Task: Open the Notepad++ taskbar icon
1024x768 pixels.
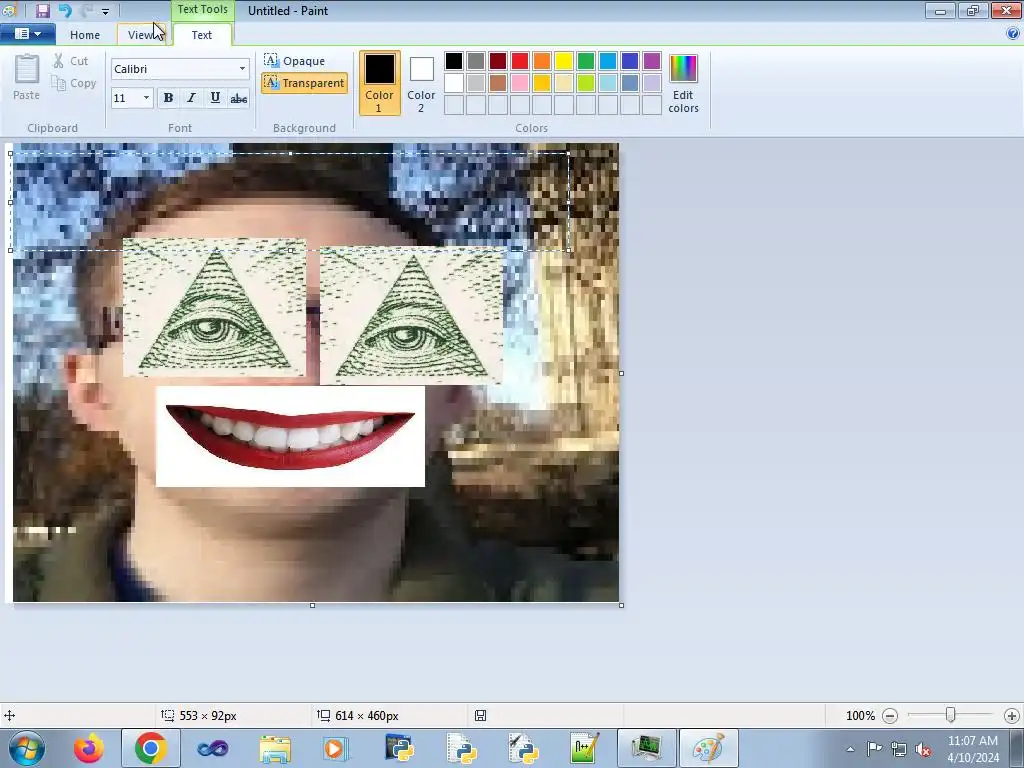Action: pos(583,748)
